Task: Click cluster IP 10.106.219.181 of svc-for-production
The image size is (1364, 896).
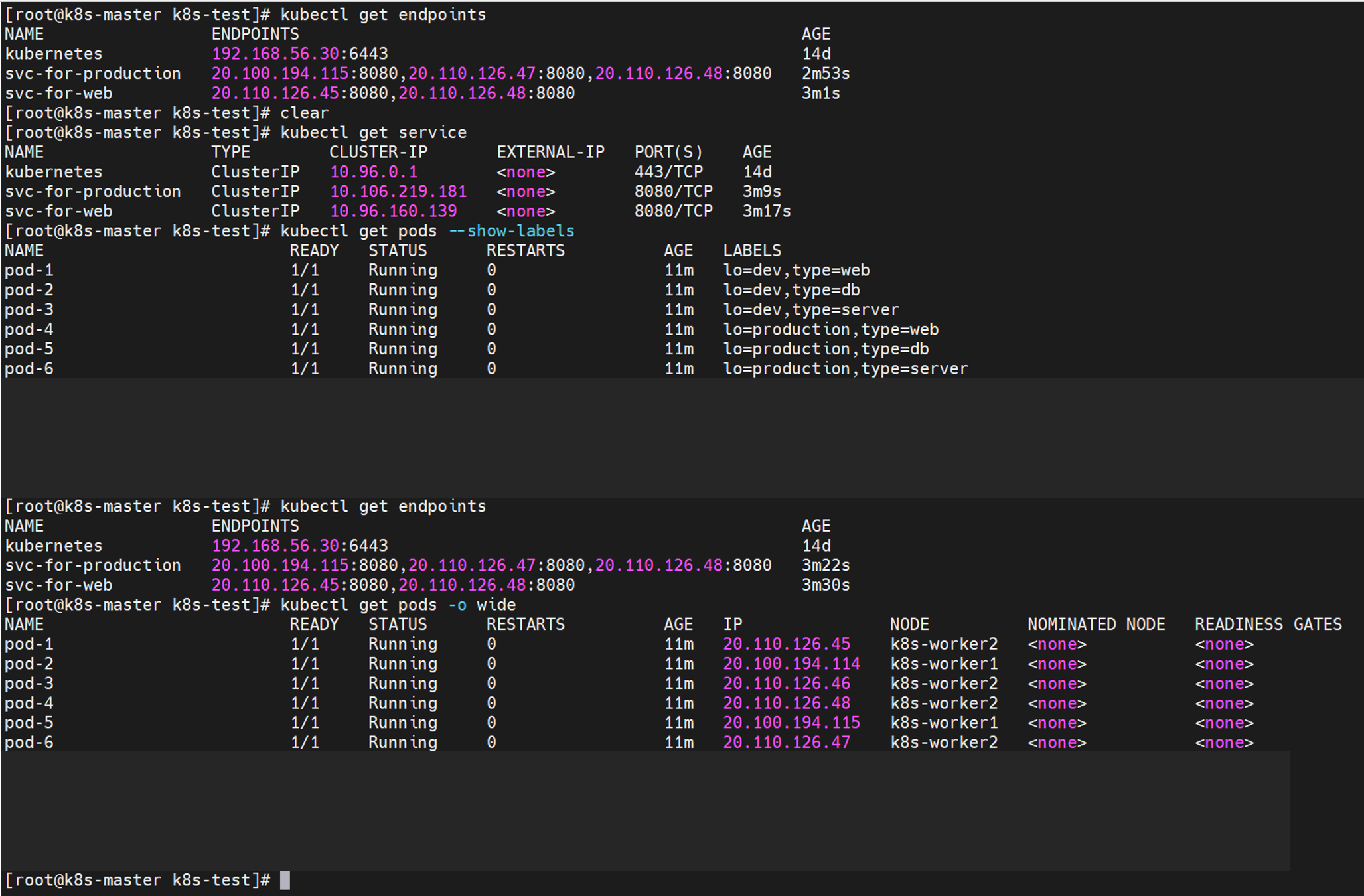Action: [x=398, y=192]
